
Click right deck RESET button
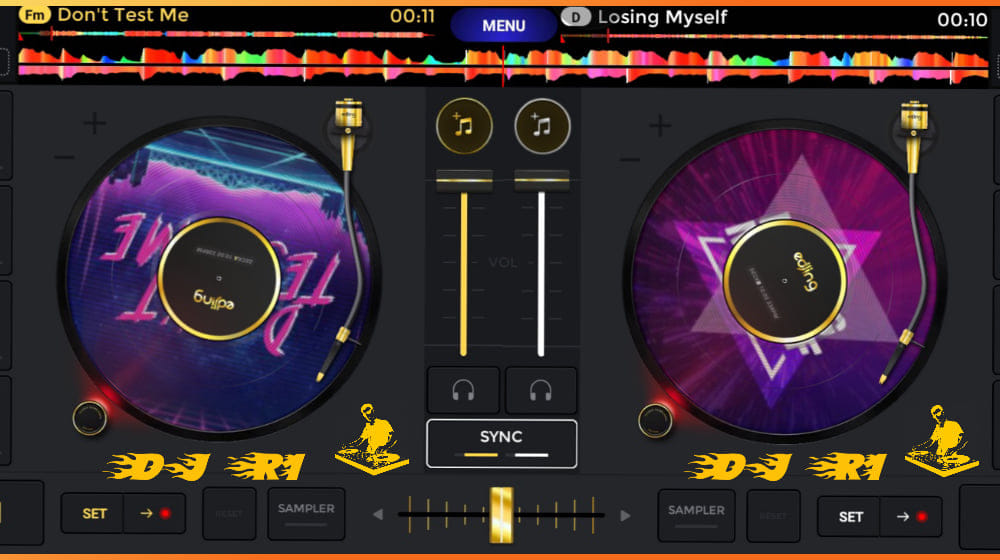pyautogui.click(x=773, y=515)
